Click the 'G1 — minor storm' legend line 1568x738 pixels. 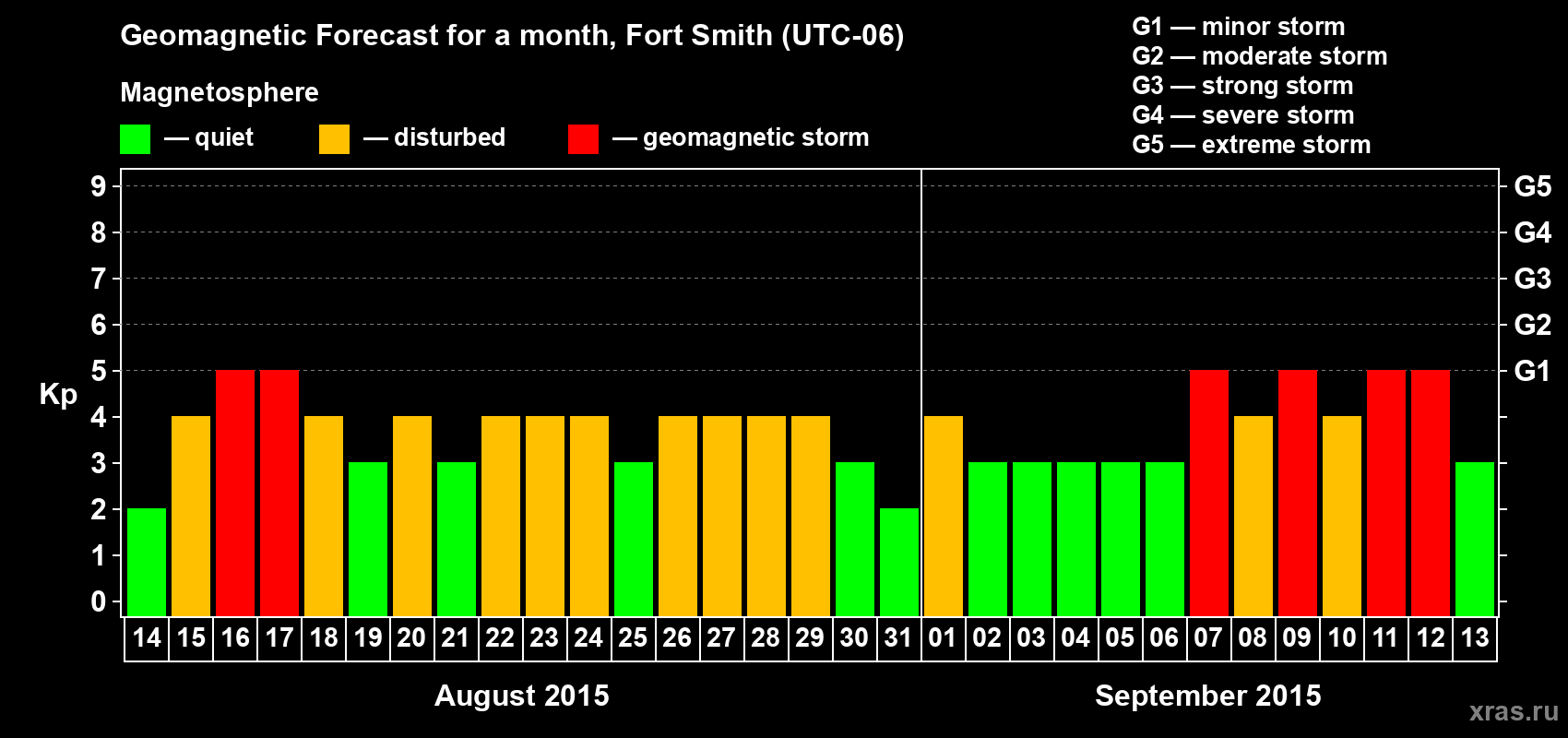click(x=1239, y=27)
